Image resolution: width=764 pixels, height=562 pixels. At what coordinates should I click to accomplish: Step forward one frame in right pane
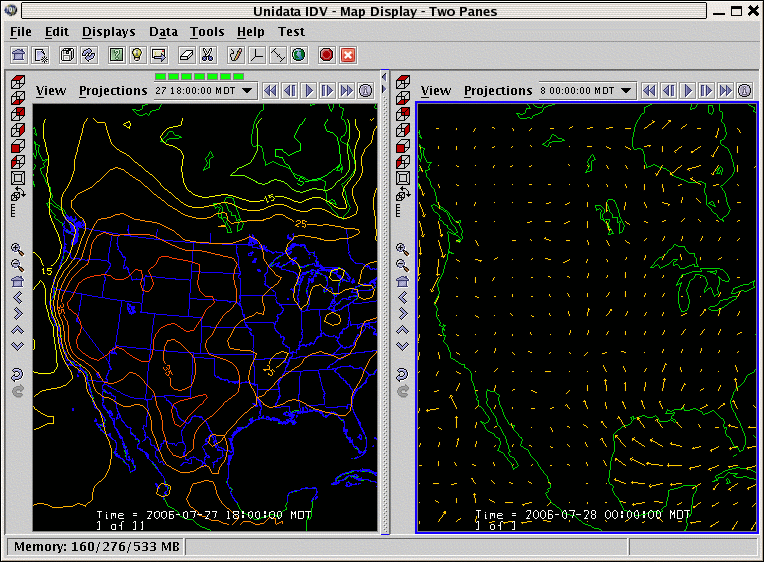click(706, 90)
